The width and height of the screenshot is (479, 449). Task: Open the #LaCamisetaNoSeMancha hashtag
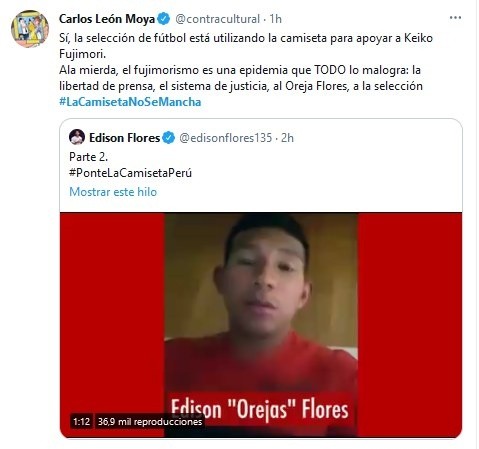coord(130,102)
